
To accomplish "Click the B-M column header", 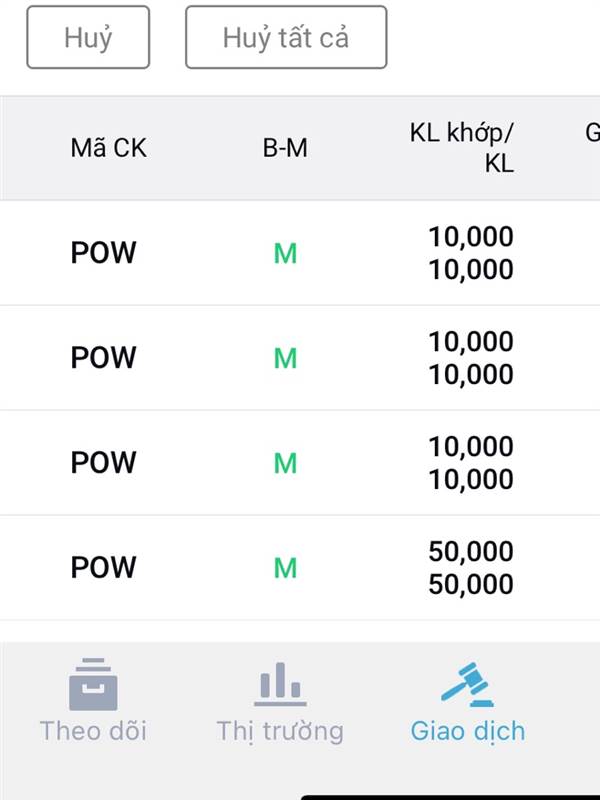I will (285, 148).
